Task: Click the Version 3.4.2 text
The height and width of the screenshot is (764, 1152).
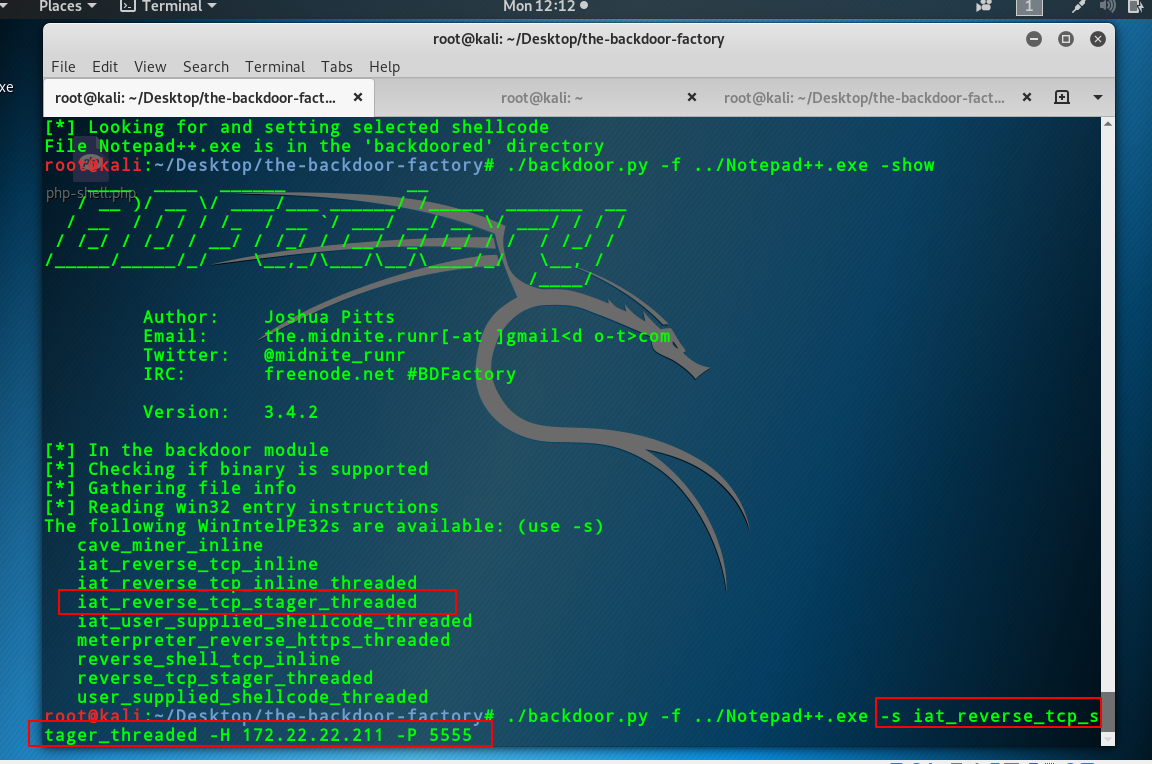Action: [x=231, y=412]
